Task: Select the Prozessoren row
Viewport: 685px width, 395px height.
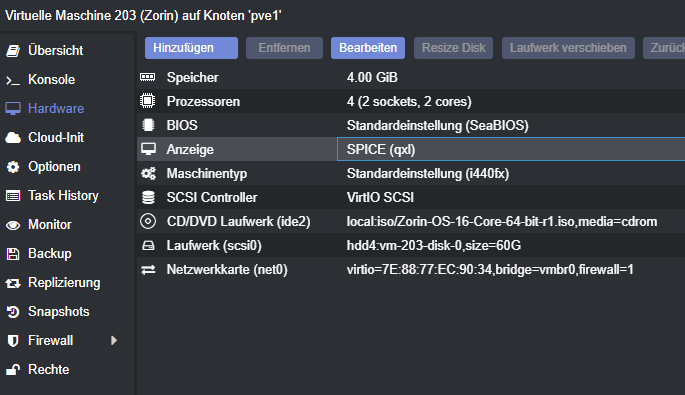Action: pyautogui.click(x=411, y=101)
